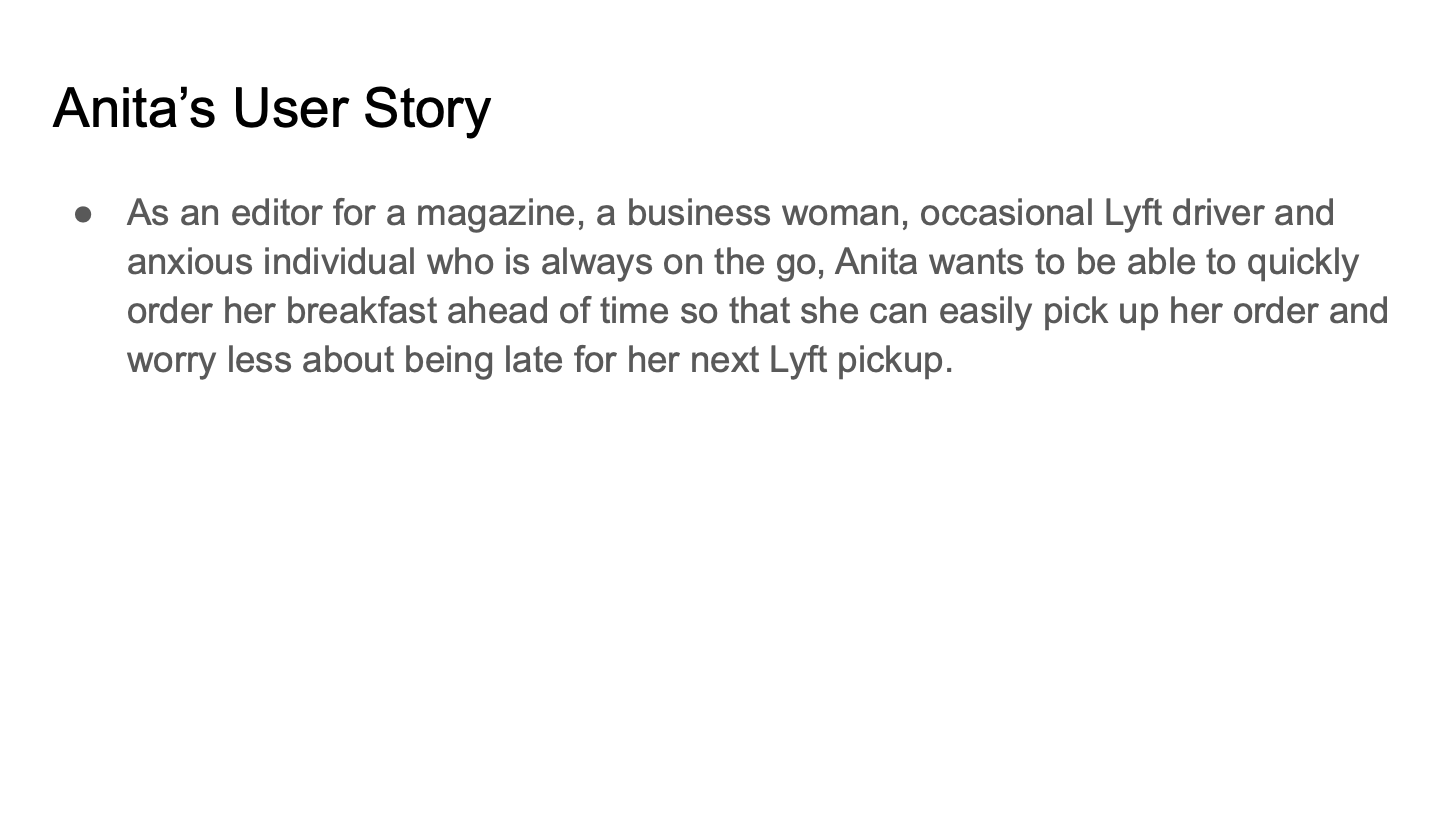The width and height of the screenshot is (1449, 829).
Task: Click the word "breakfast" in the third line
Action: tap(362, 311)
